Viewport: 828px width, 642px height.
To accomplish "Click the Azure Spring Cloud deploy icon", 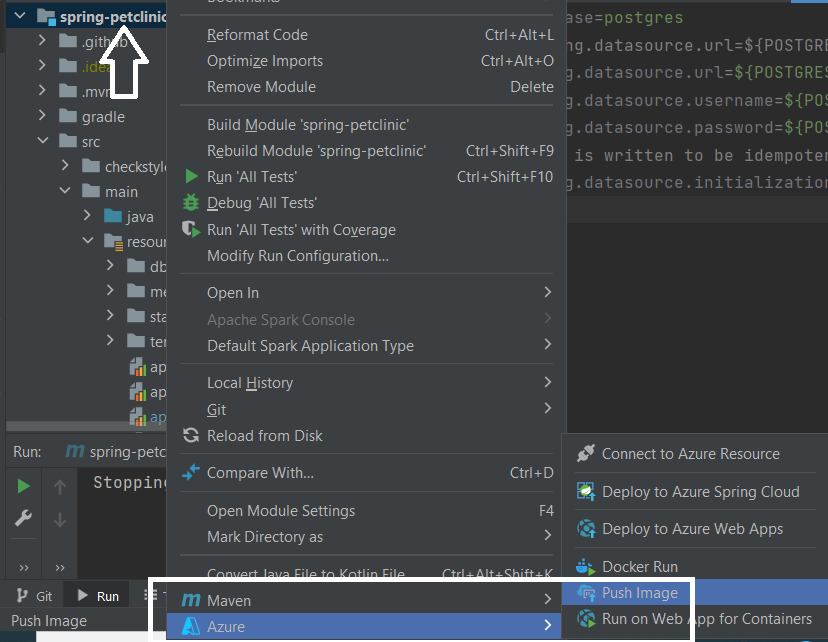I will pos(586,492).
